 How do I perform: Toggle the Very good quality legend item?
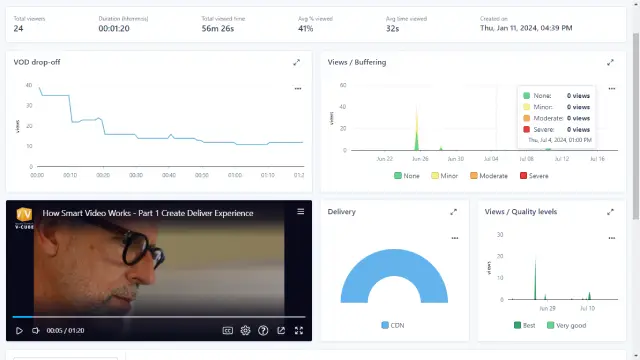[x=567, y=325]
